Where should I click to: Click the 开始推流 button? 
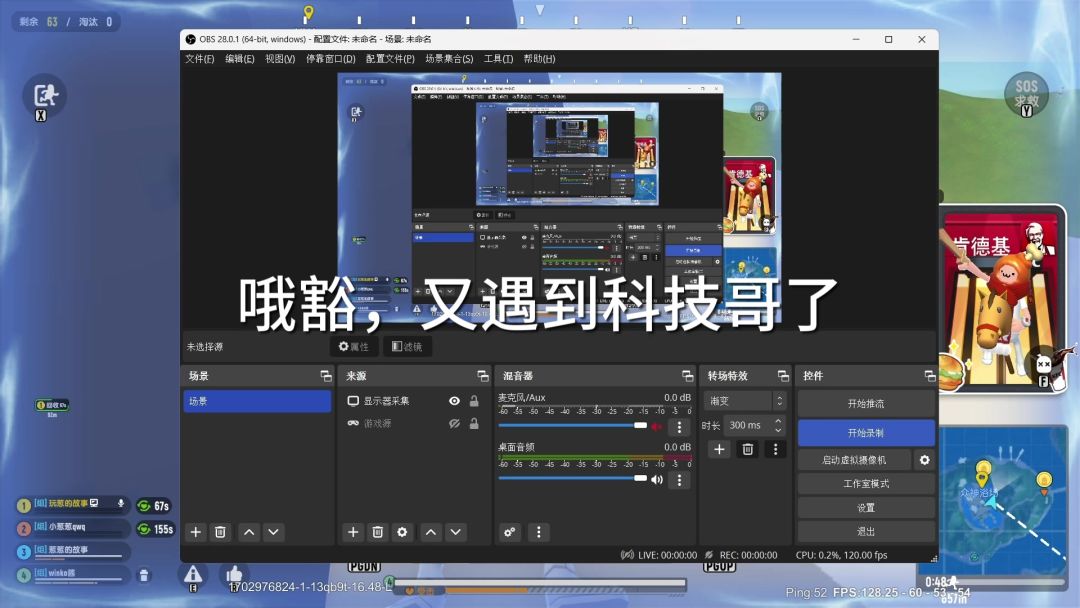point(866,403)
